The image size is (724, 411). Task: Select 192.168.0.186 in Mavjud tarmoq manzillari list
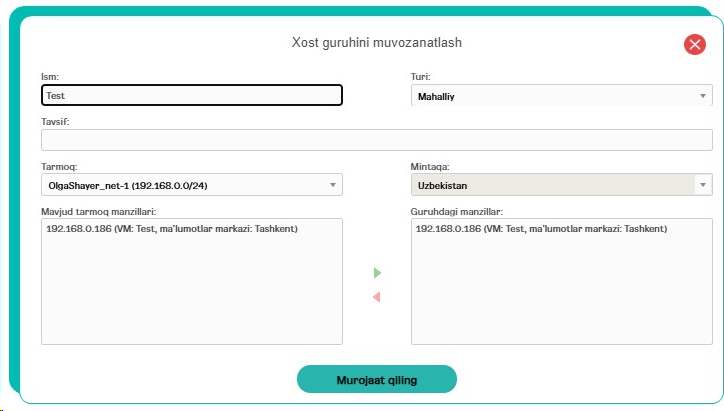coord(172,229)
